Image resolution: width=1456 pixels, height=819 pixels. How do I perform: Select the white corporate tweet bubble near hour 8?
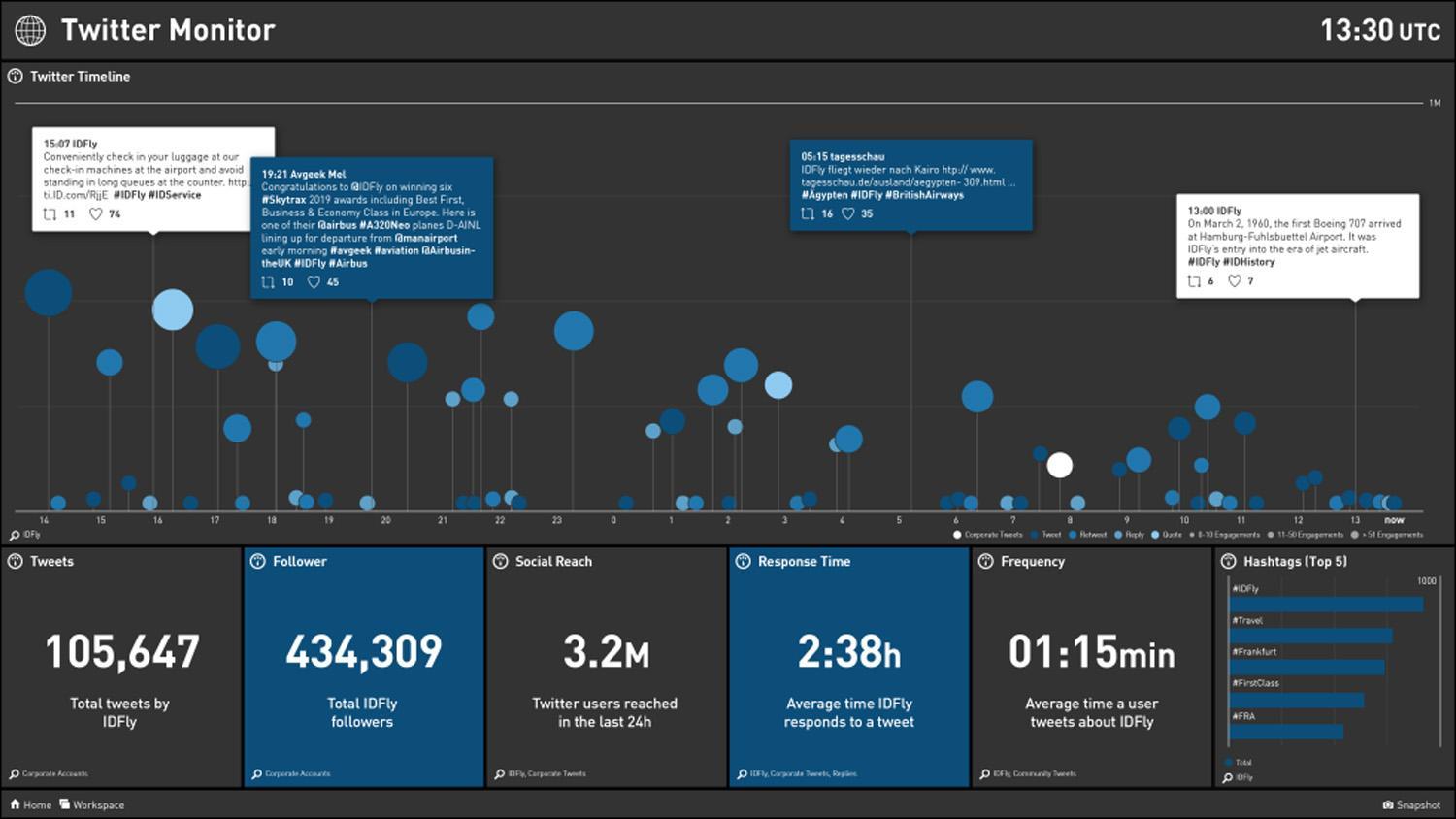(x=1059, y=466)
